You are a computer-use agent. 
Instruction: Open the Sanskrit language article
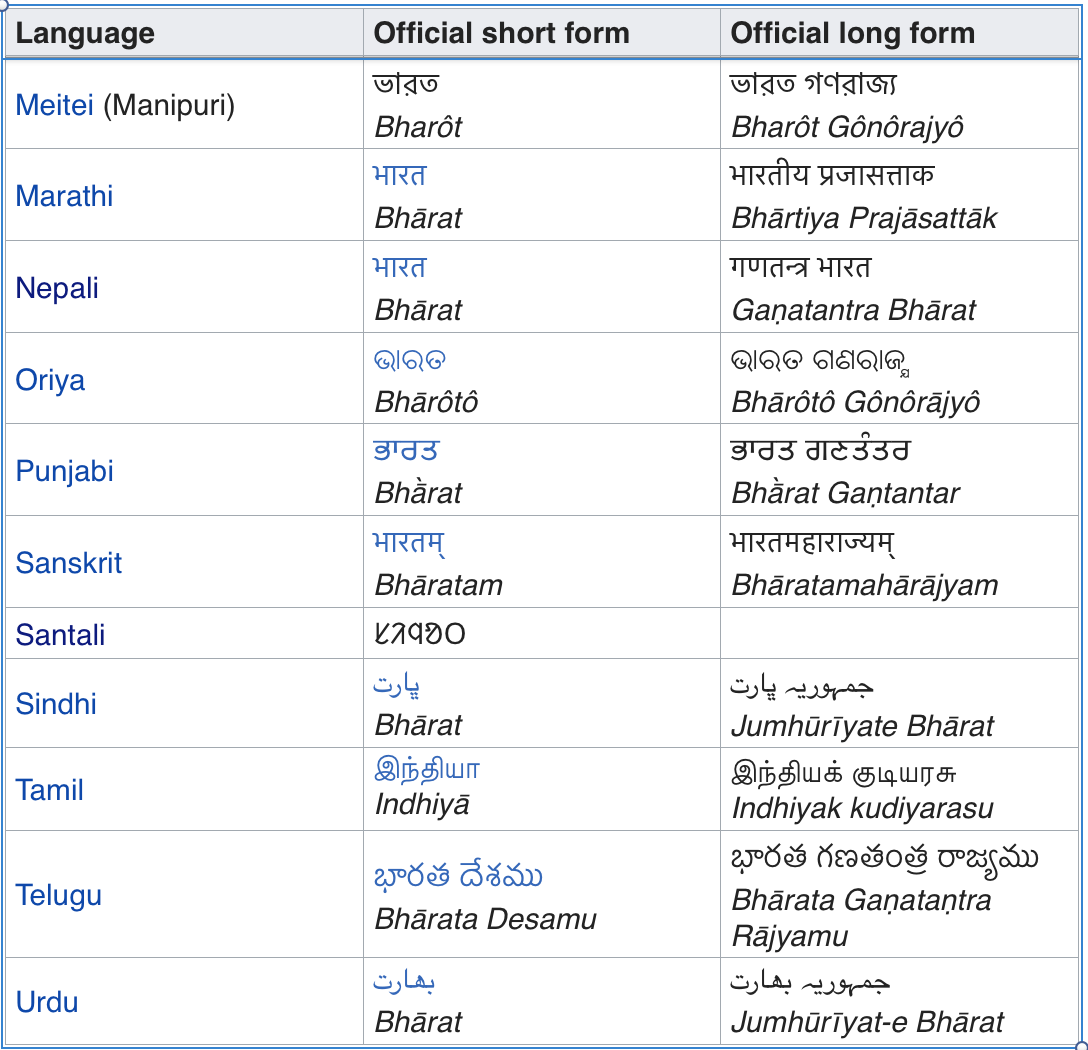point(68,563)
